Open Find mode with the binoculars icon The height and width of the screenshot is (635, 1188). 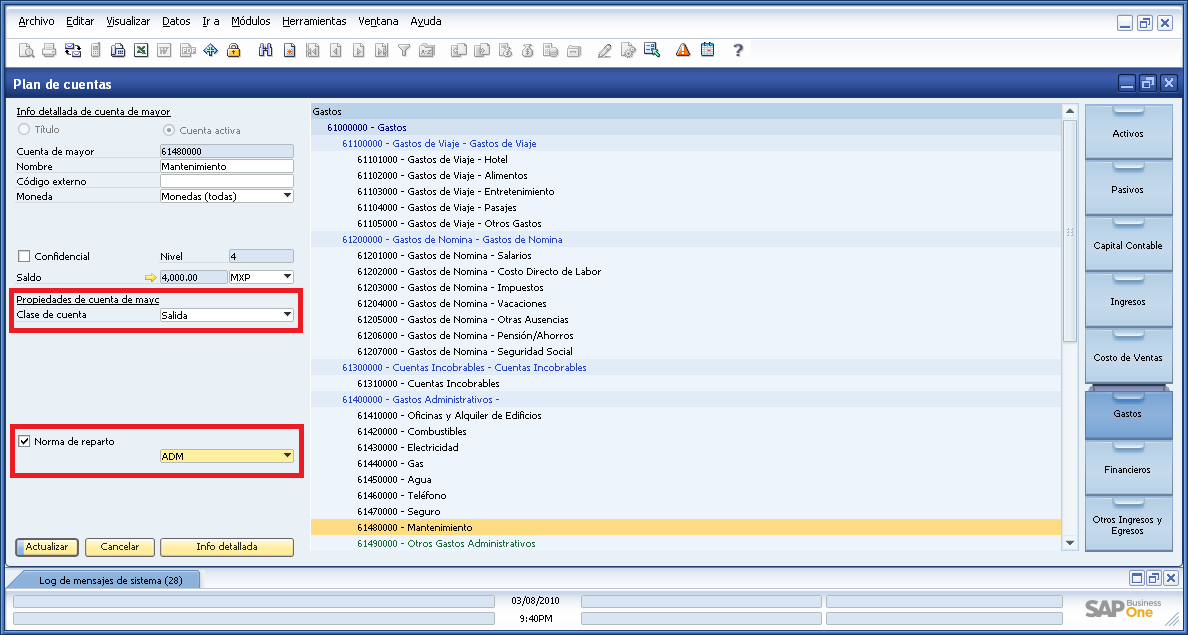[x=265, y=50]
